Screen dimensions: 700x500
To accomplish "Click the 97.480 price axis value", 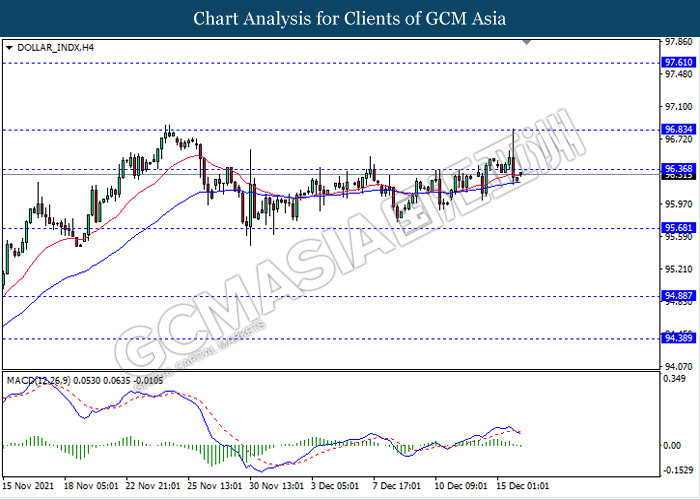I will click(678, 74).
